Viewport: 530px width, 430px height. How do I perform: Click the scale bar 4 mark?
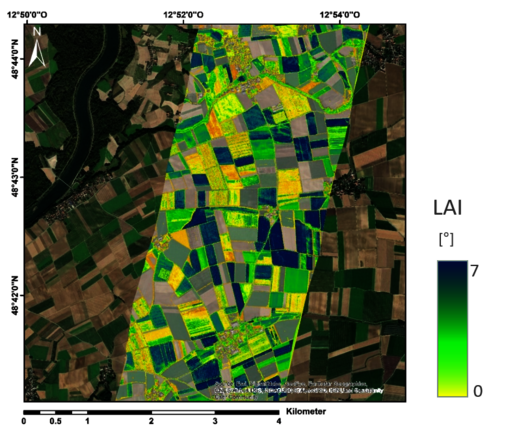point(279,421)
